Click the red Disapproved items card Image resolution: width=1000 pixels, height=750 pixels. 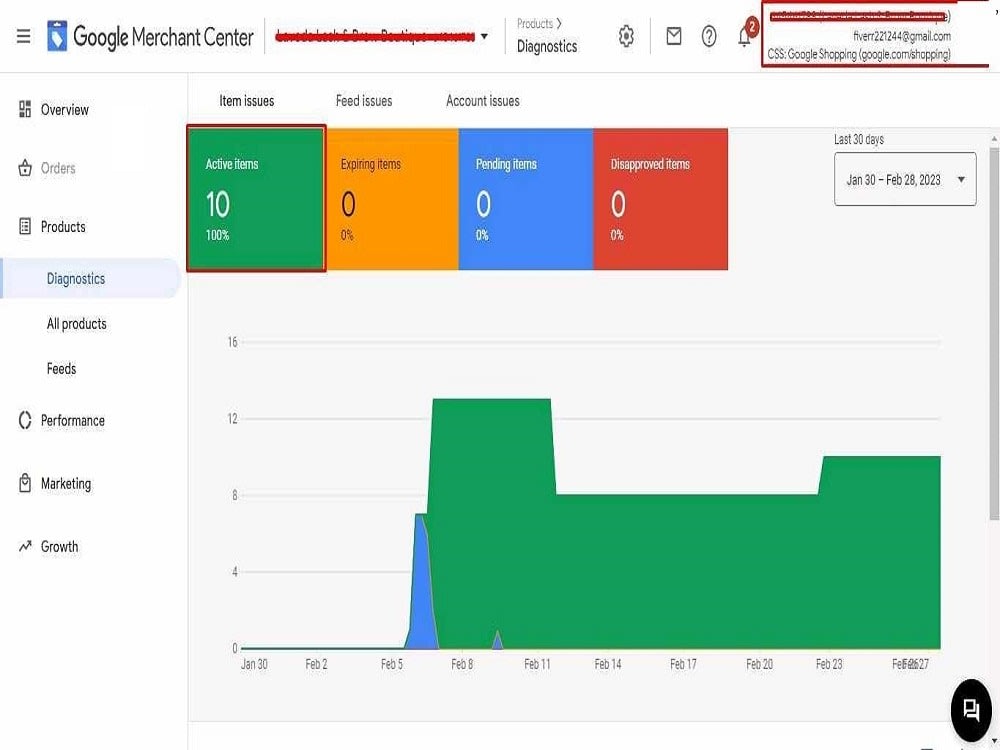tap(661, 199)
